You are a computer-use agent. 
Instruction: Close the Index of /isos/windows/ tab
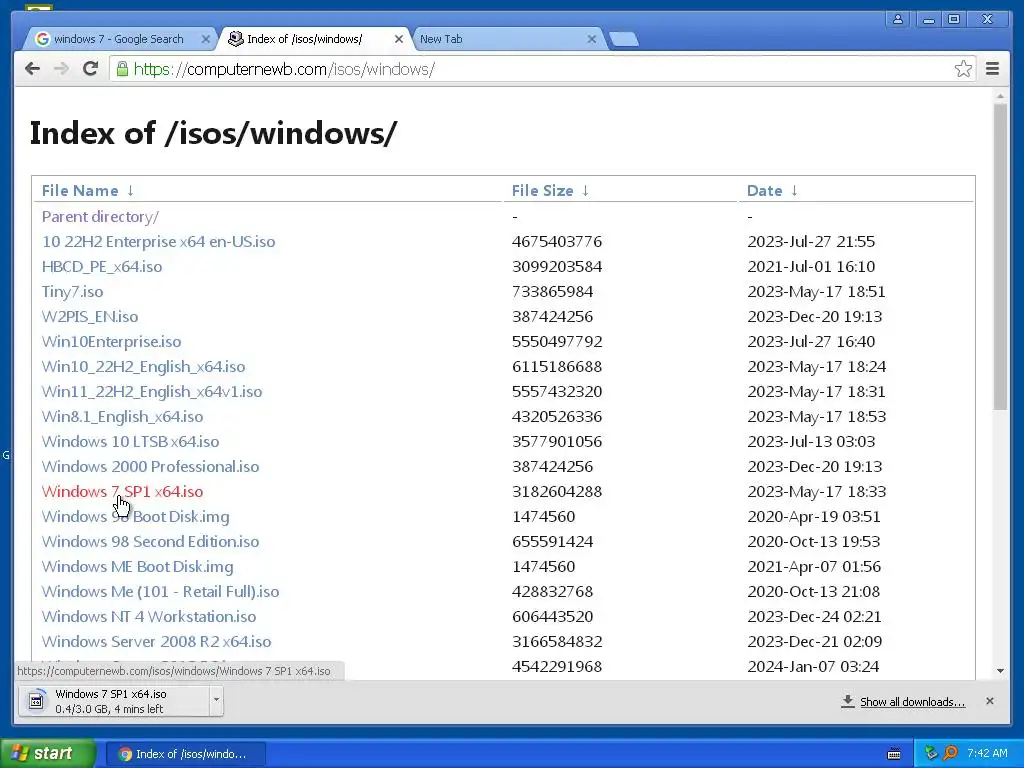tap(399, 39)
